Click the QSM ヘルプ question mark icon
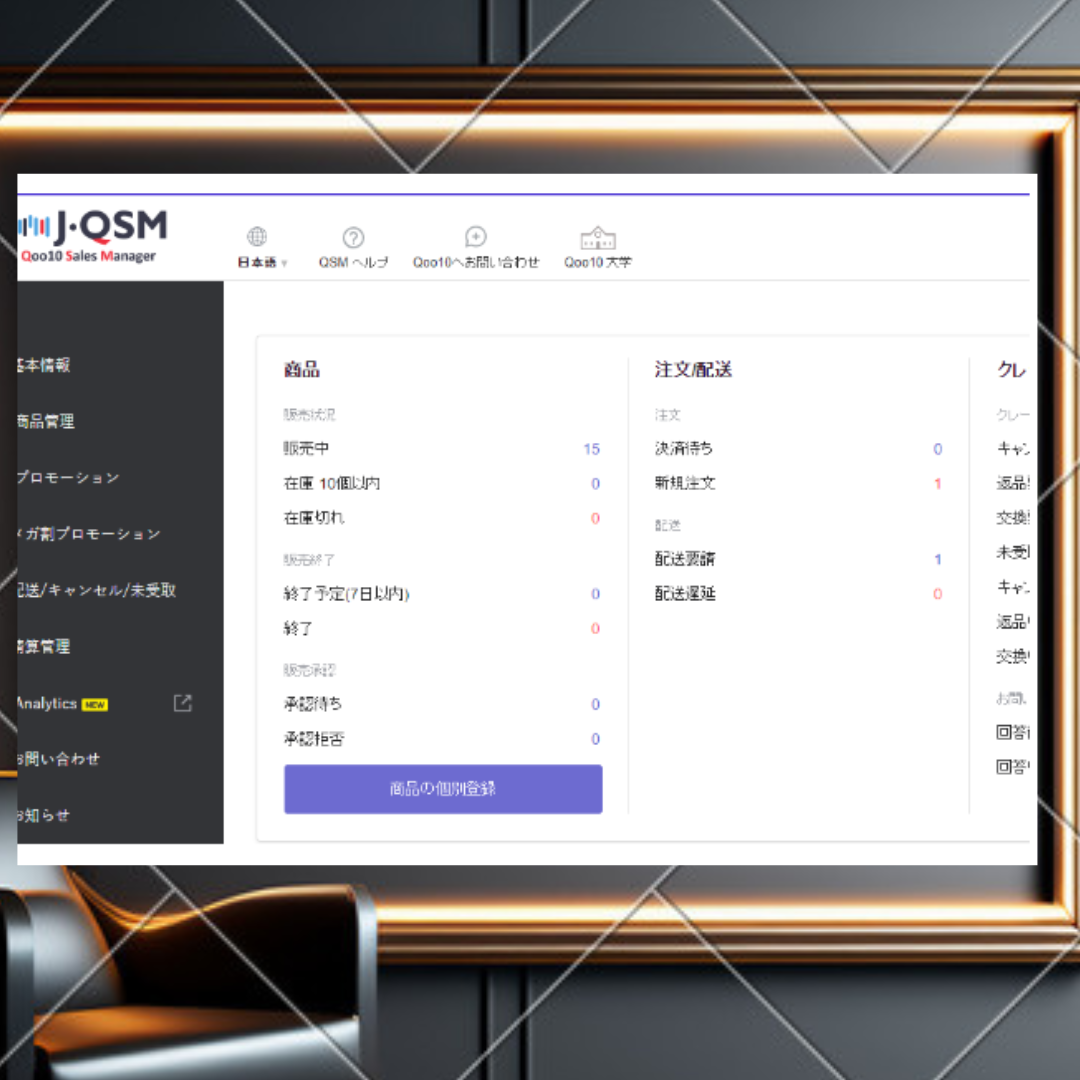 click(x=352, y=237)
